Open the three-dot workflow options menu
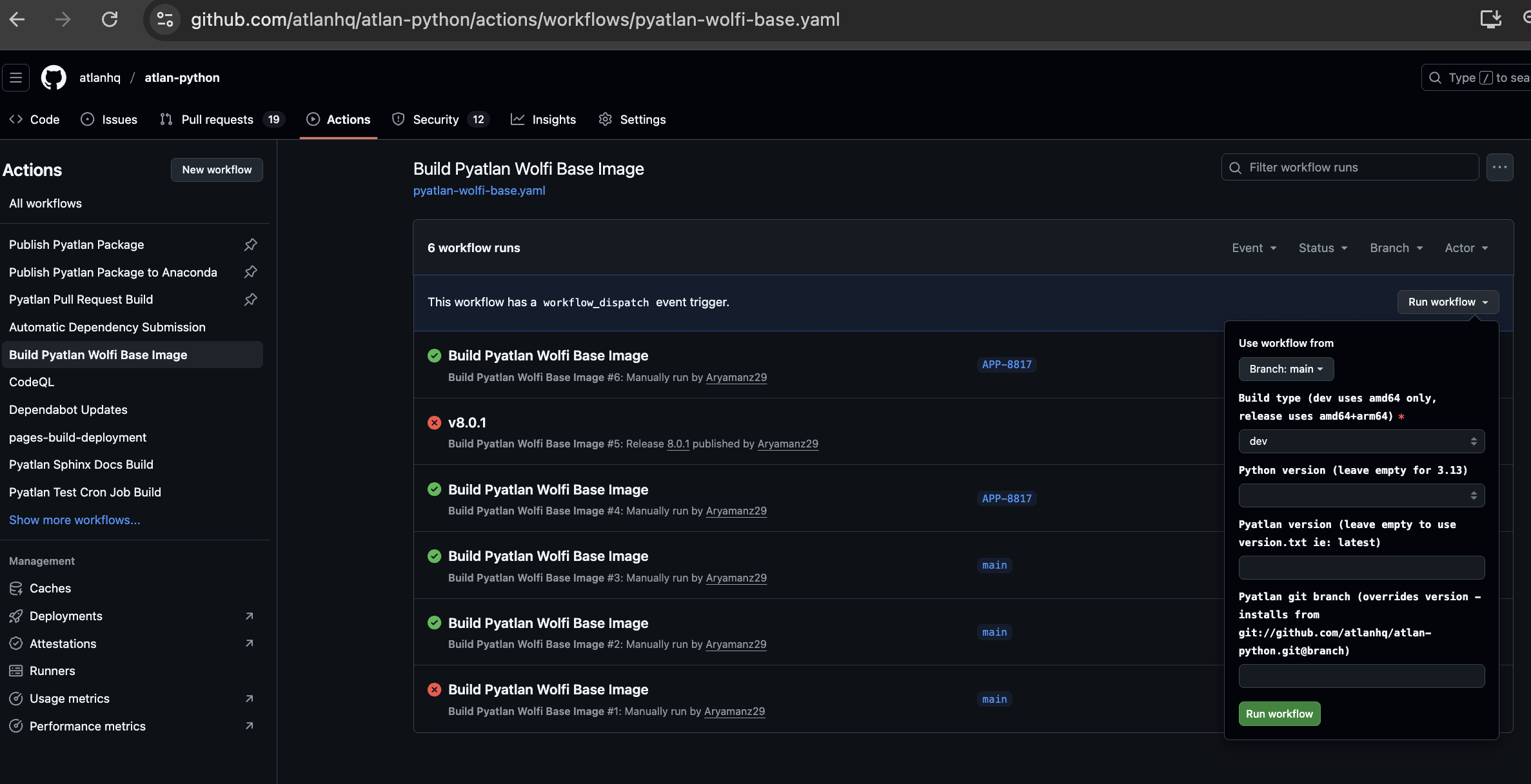Image resolution: width=1531 pixels, height=784 pixels. point(1499,168)
